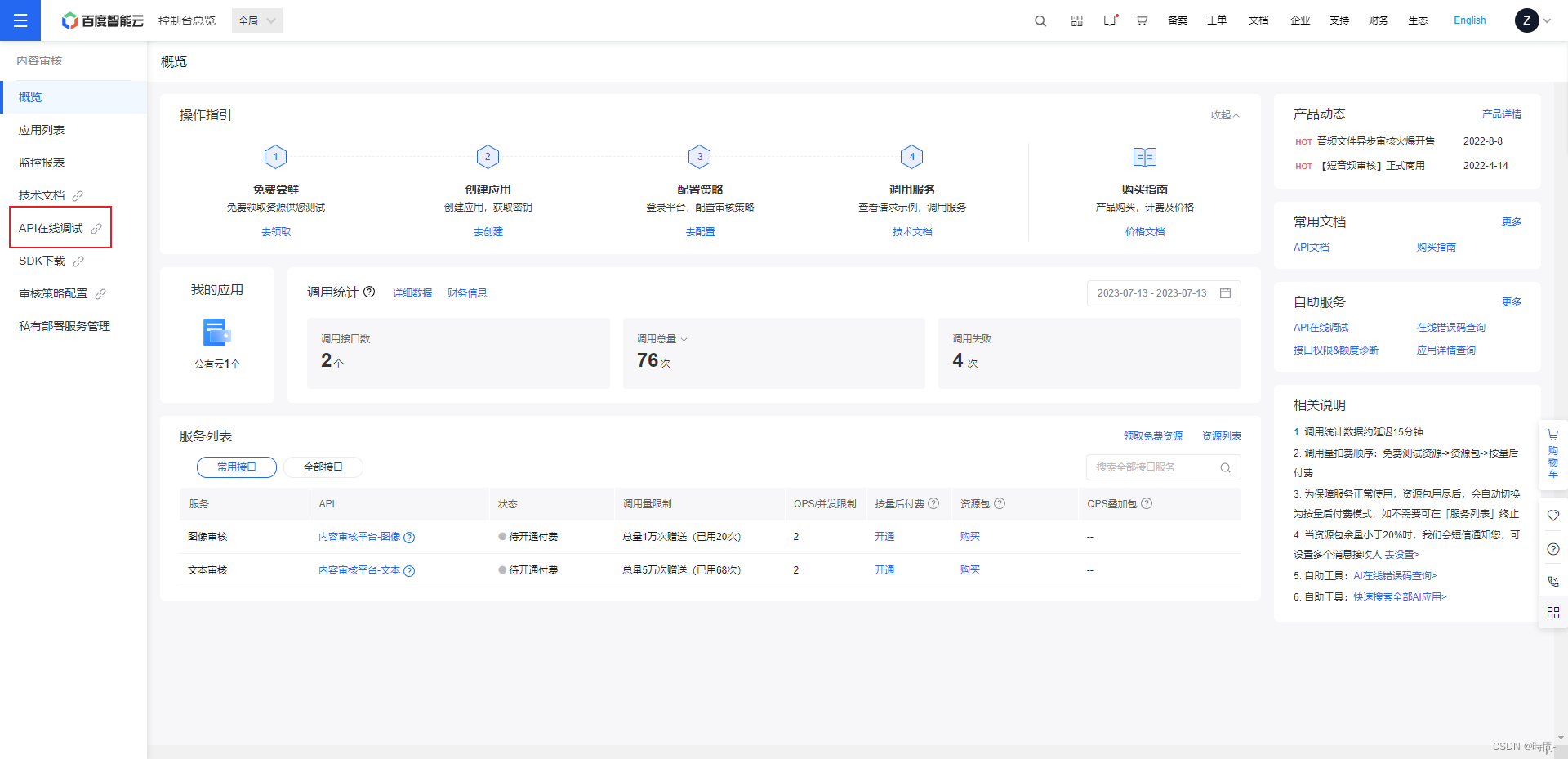Open the 详细数据 link
1568x759 pixels.
(412, 293)
